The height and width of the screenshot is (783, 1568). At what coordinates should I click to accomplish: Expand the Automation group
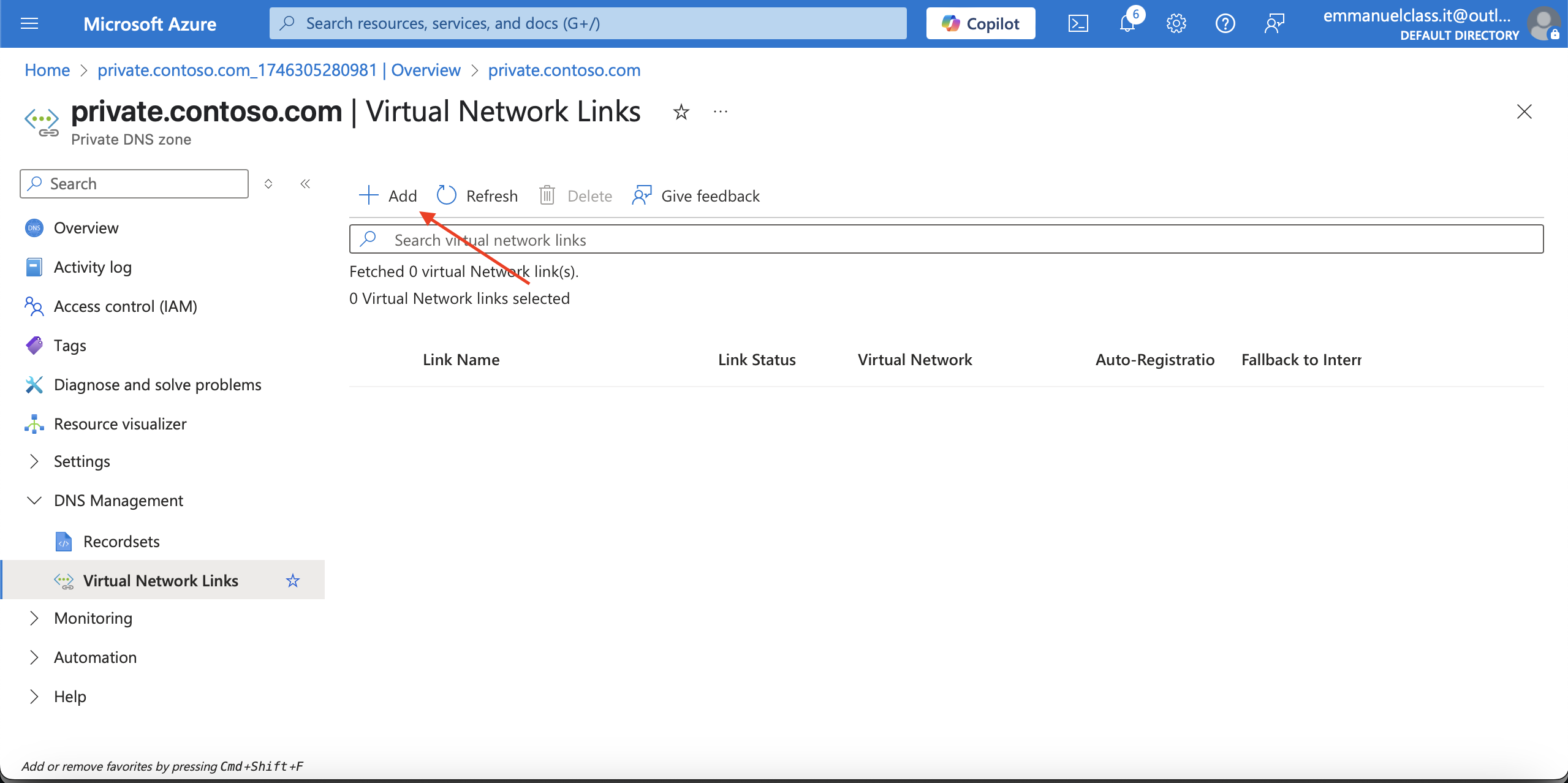[x=34, y=657]
